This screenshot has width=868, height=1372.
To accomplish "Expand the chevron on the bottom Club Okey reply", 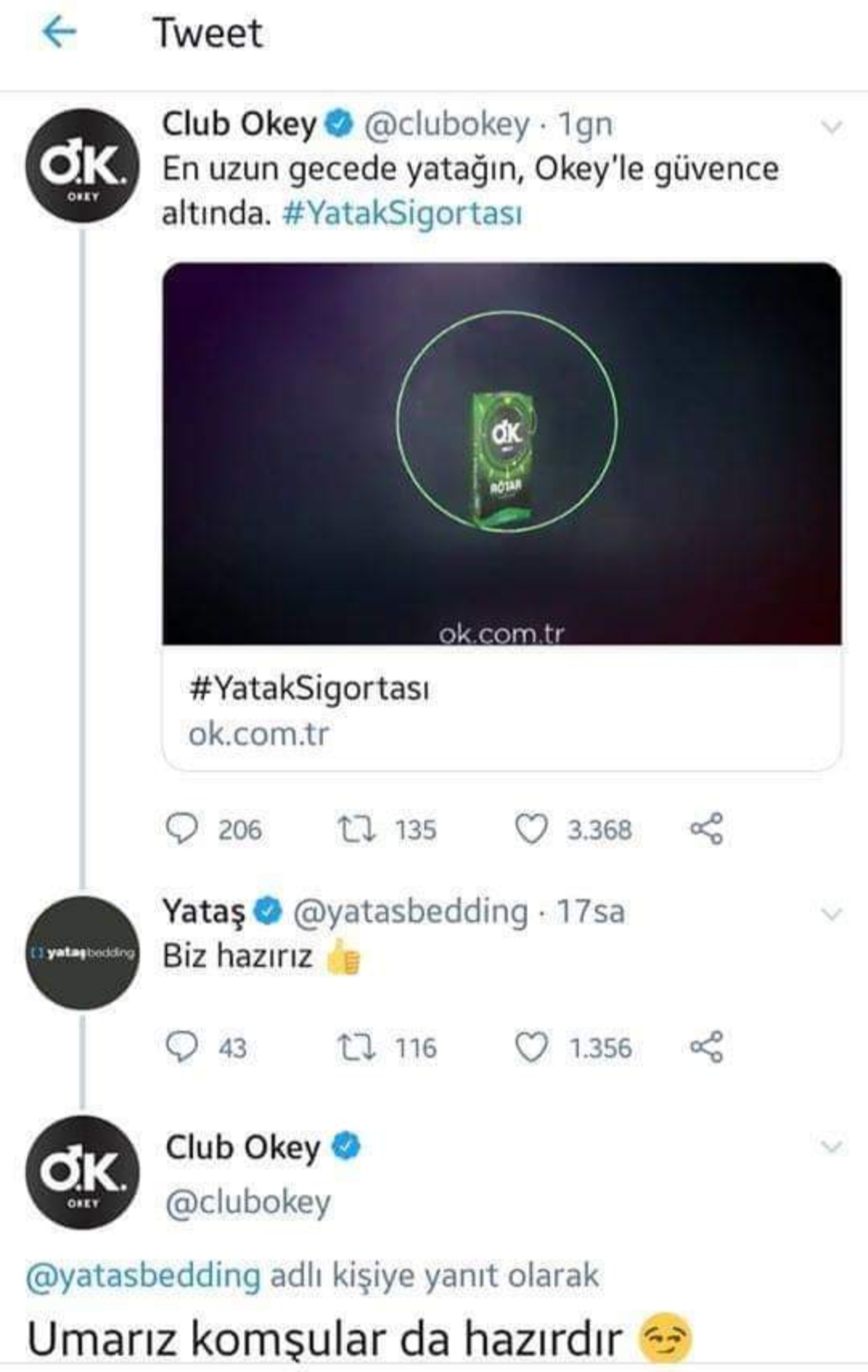I will (x=832, y=1146).
